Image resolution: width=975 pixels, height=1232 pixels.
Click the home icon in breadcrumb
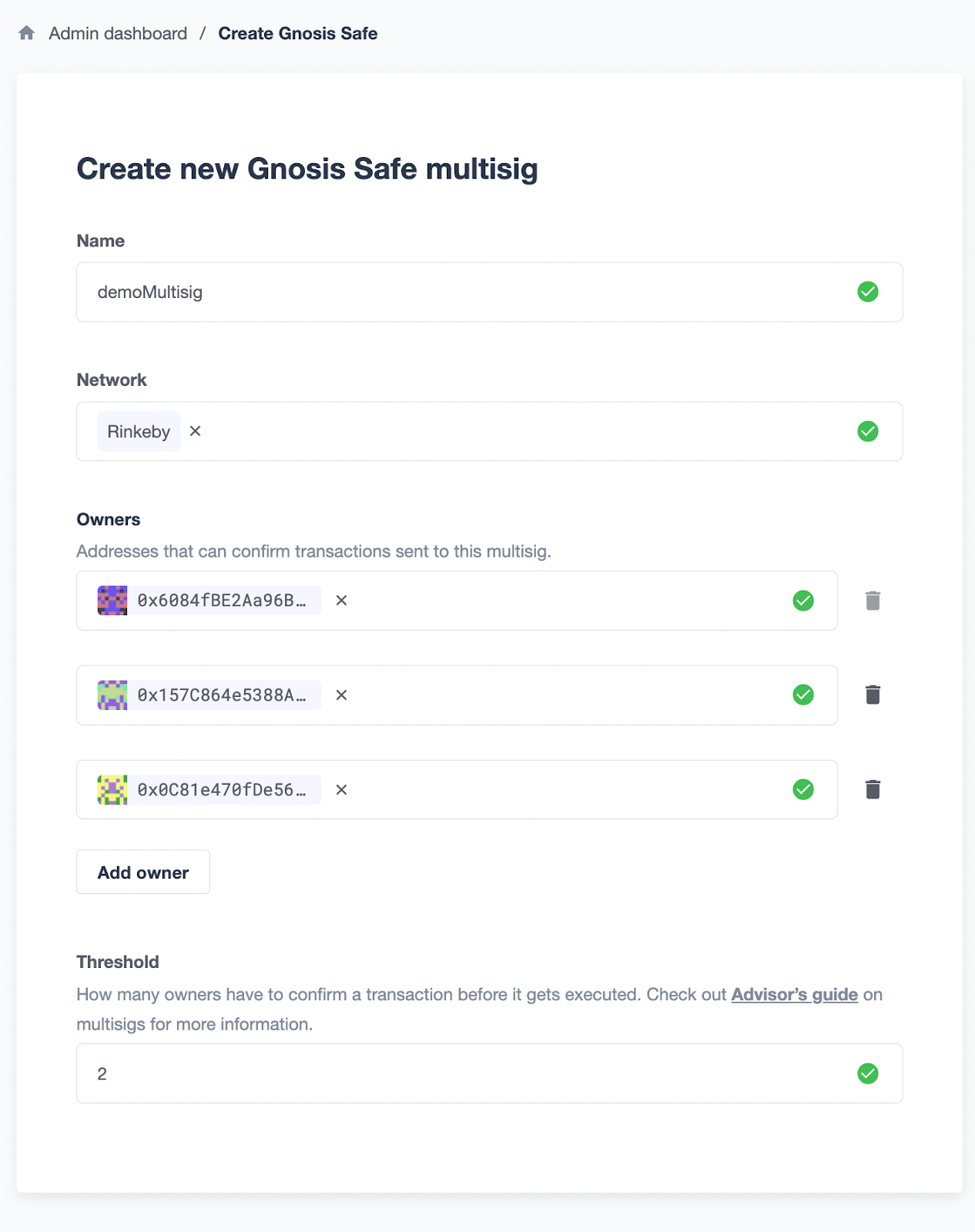[27, 33]
